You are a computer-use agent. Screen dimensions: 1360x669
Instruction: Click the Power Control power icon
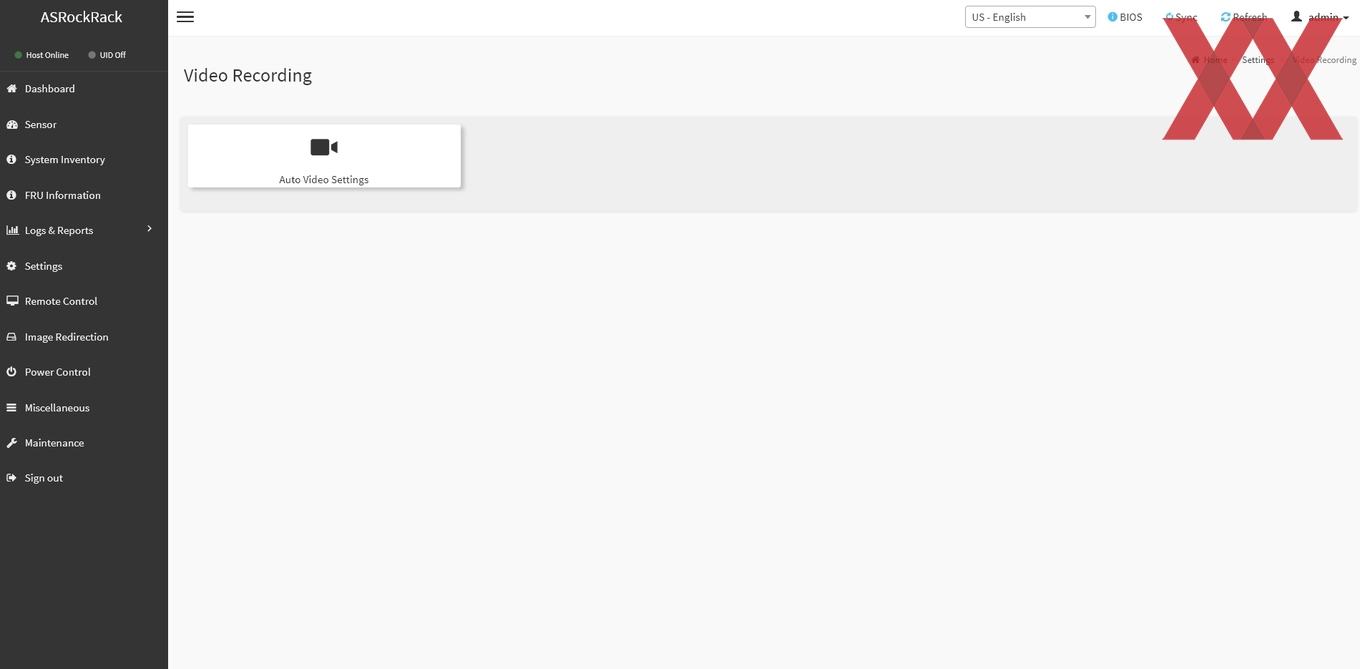click(12, 372)
